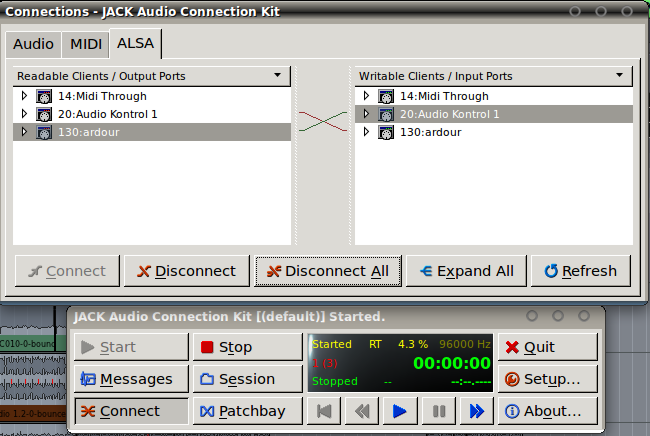Open Writable Clients / Input Ports dropdown

pyautogui.click(x=618, y=76)
